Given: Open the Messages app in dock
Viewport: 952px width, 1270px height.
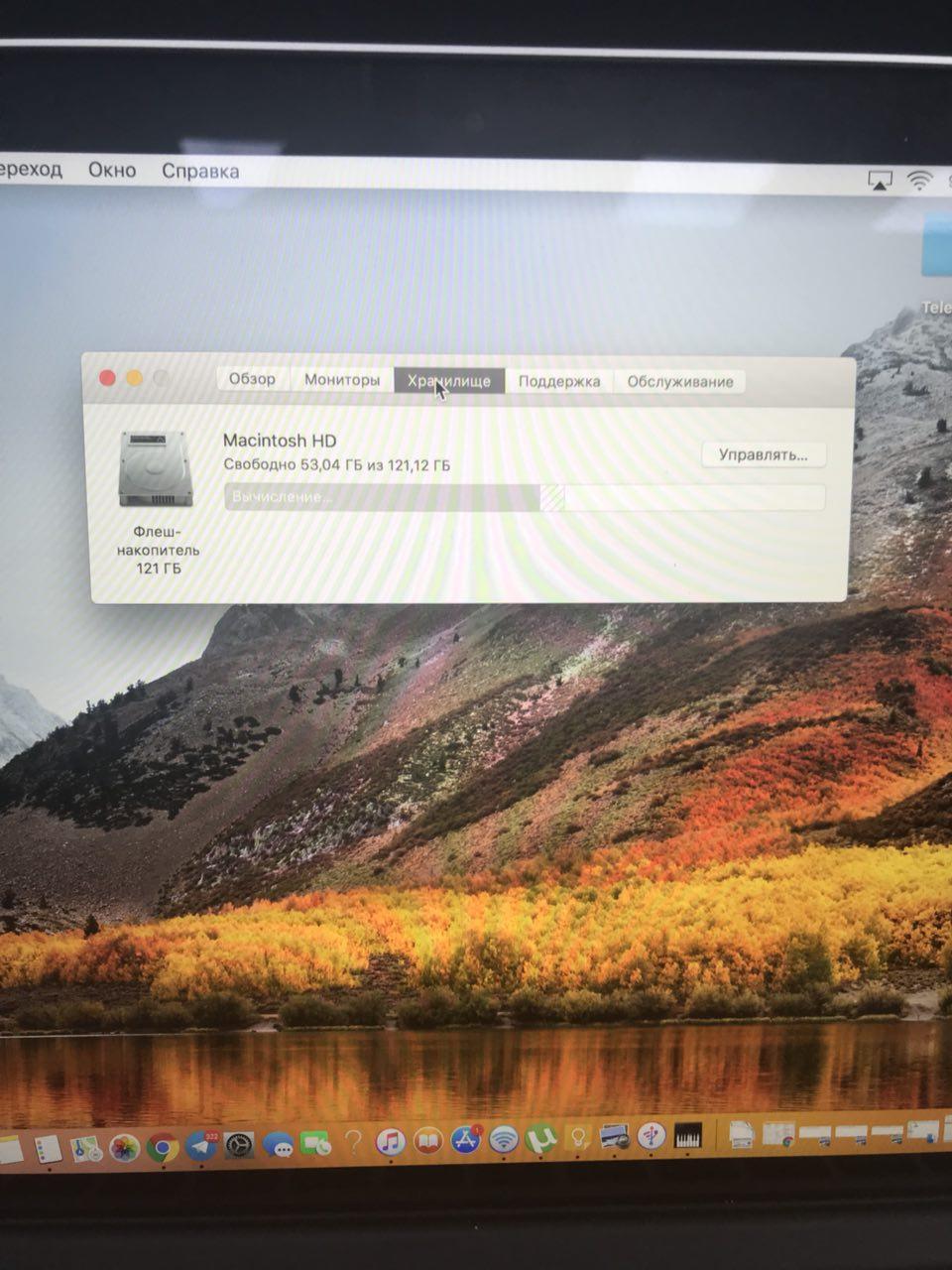Looking at the screenshot, I should [x=278, y=1146].
